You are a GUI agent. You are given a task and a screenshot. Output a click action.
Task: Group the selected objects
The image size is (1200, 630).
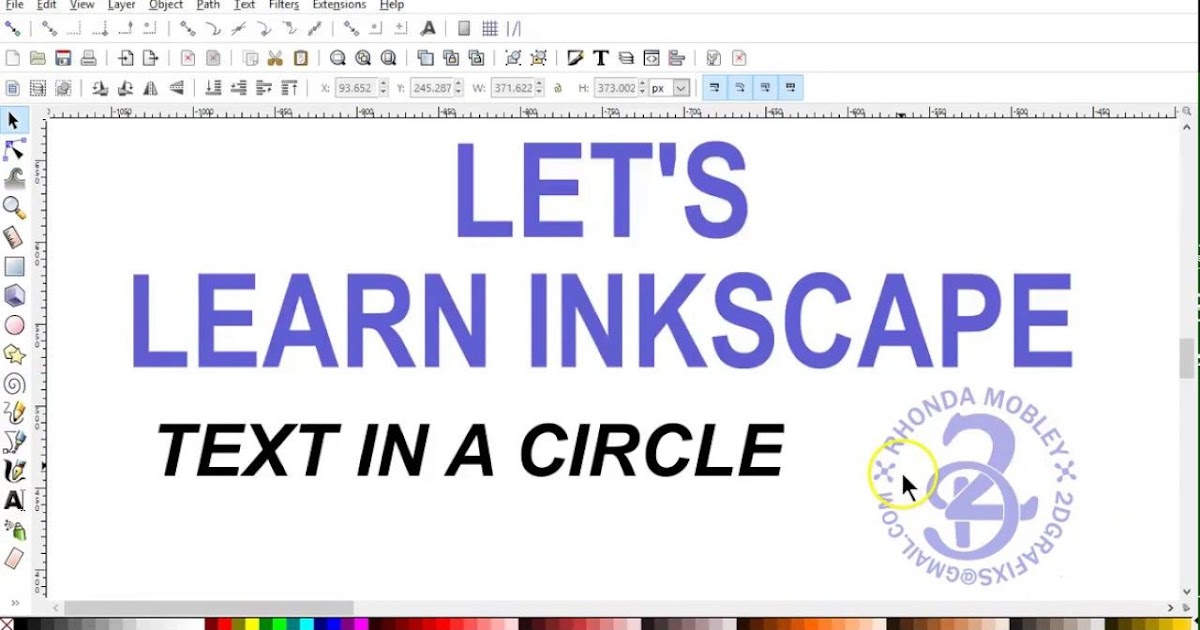[x=513, y=58]
